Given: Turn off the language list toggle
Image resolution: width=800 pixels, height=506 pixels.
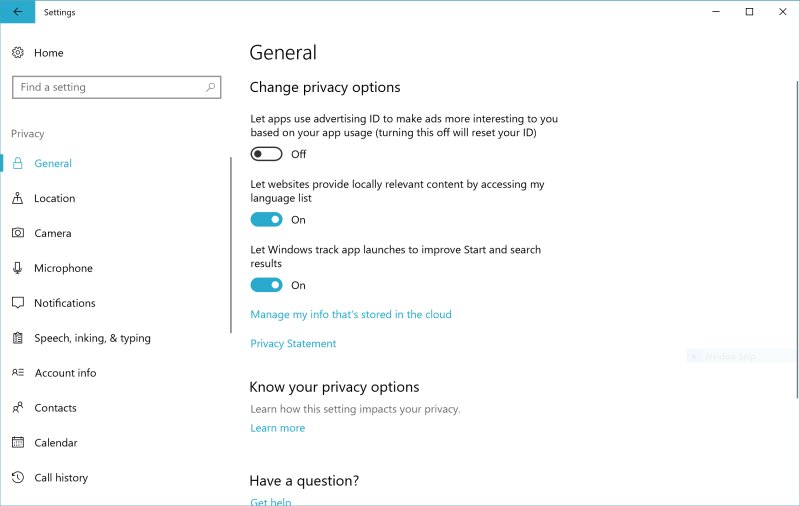Looking at the screenshot, I should point(266,220).
